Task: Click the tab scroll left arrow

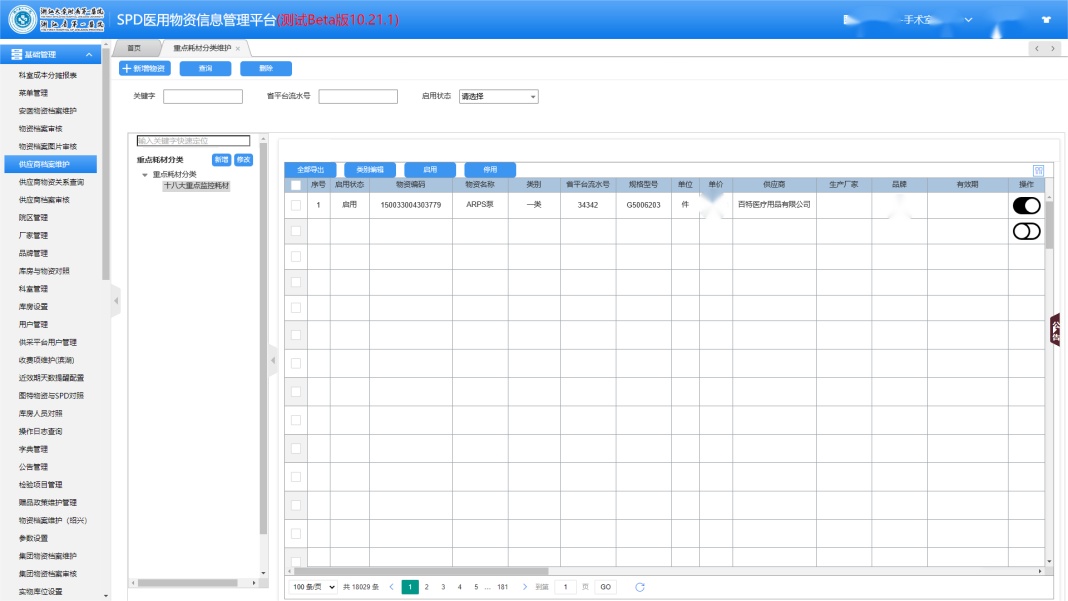Action: tap(1036, 49)
